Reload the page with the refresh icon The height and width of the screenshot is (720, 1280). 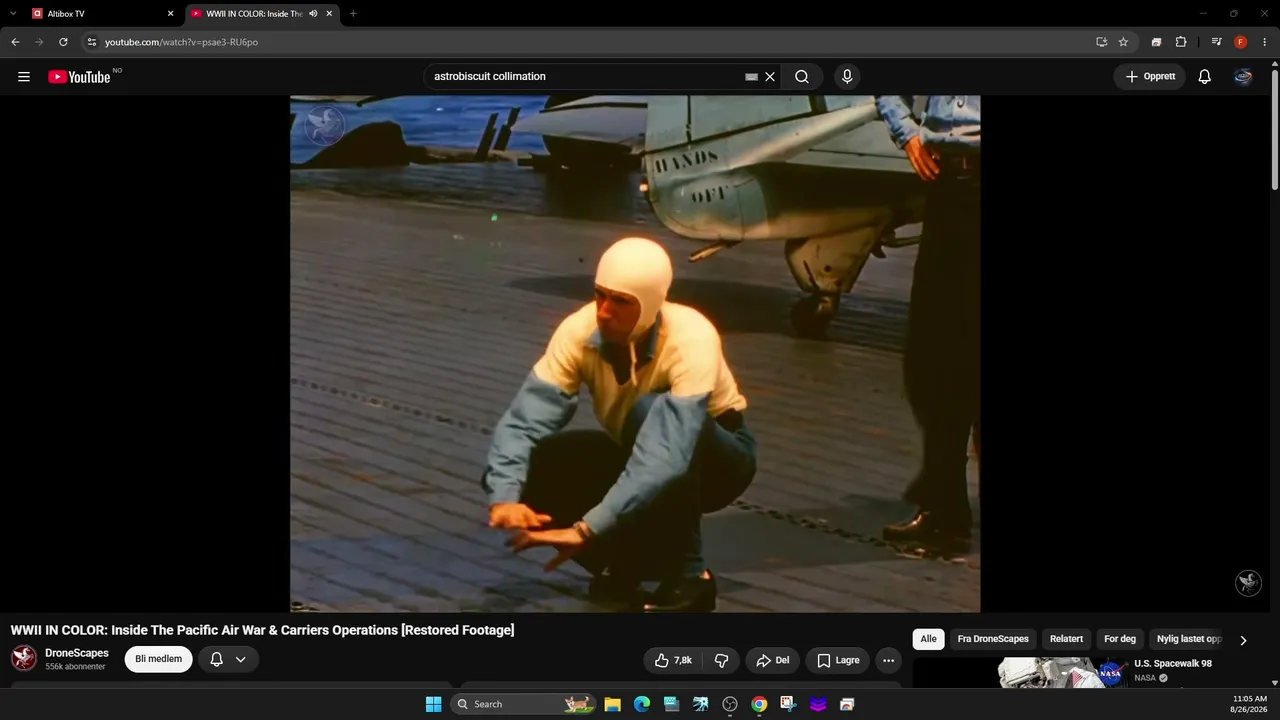click(x=63, y=42)
